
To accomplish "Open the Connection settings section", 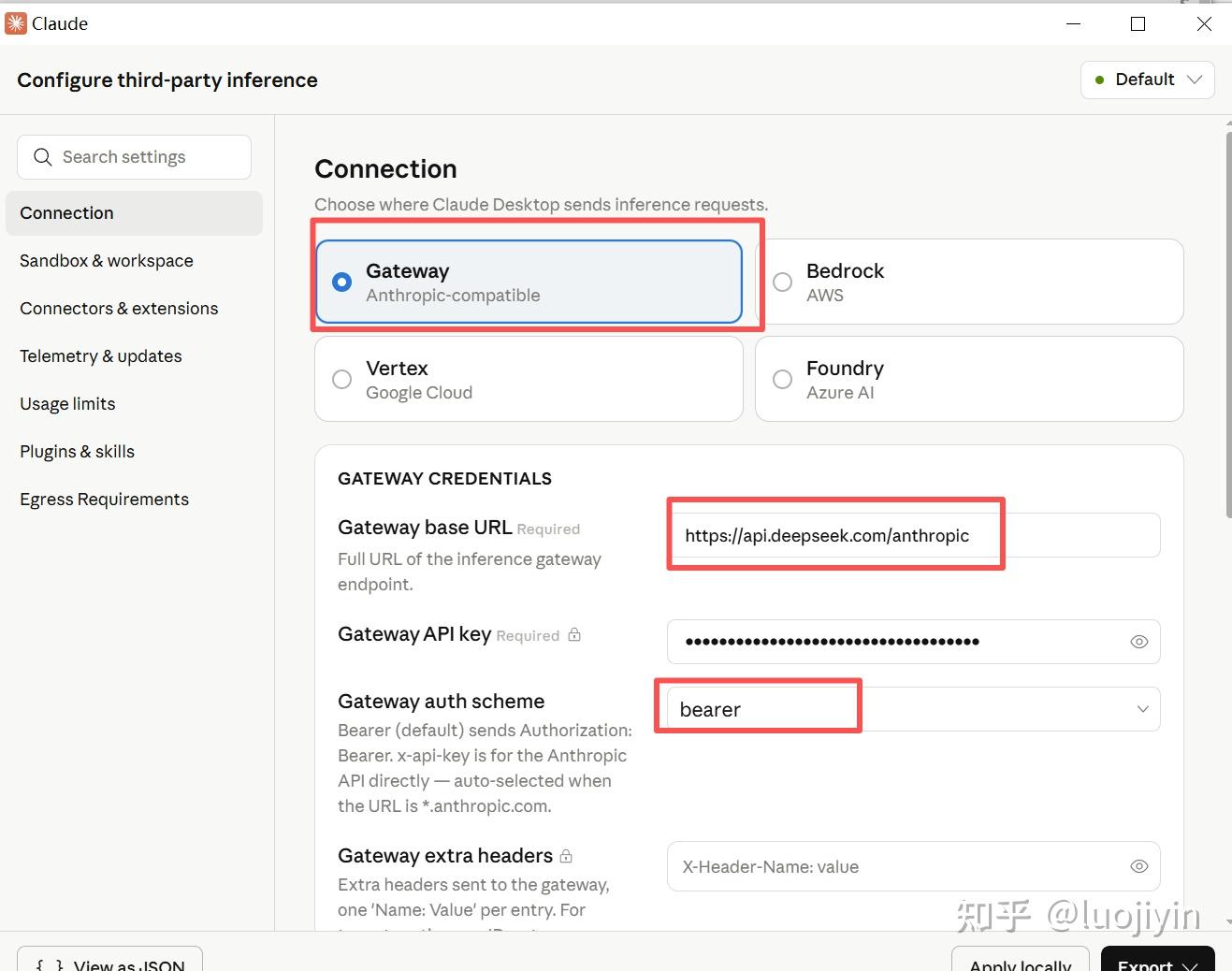I will (x=134, y=213).
